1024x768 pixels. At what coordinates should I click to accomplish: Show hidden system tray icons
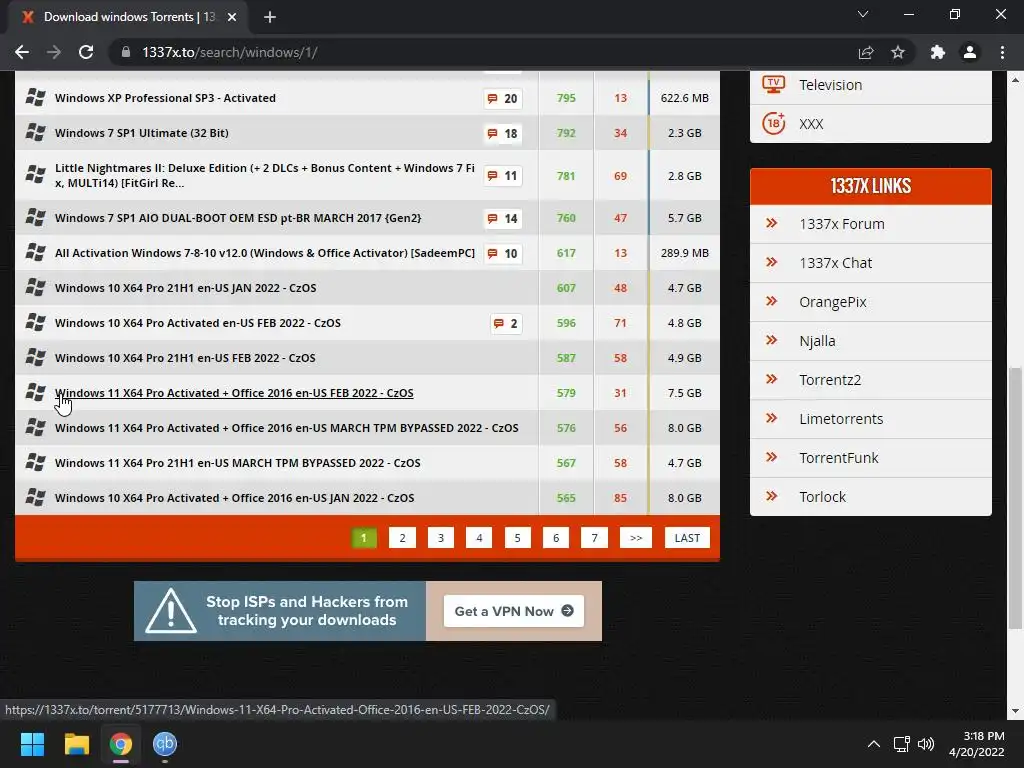pos(873,744)
